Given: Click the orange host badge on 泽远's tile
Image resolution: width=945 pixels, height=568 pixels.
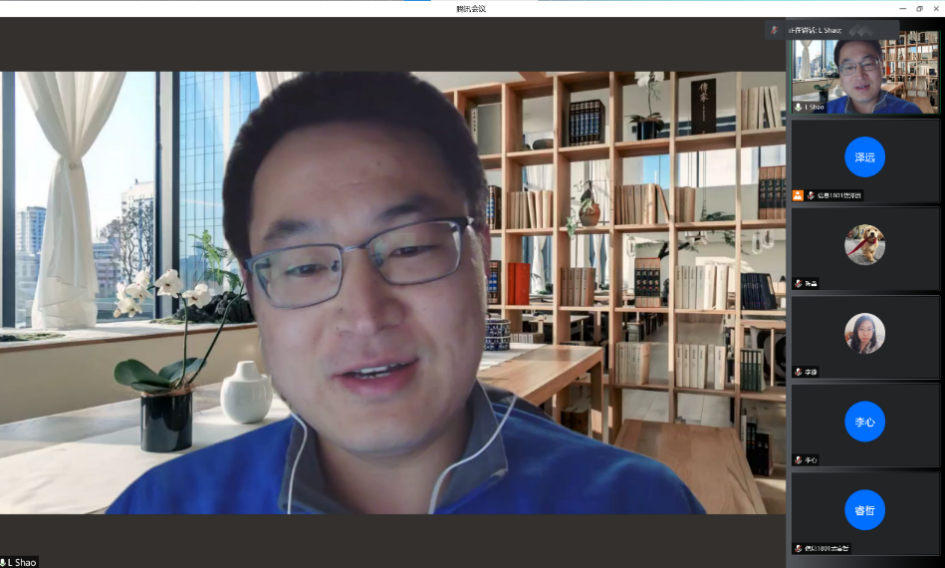Looking at the screenshot, I should coord(797,195).
